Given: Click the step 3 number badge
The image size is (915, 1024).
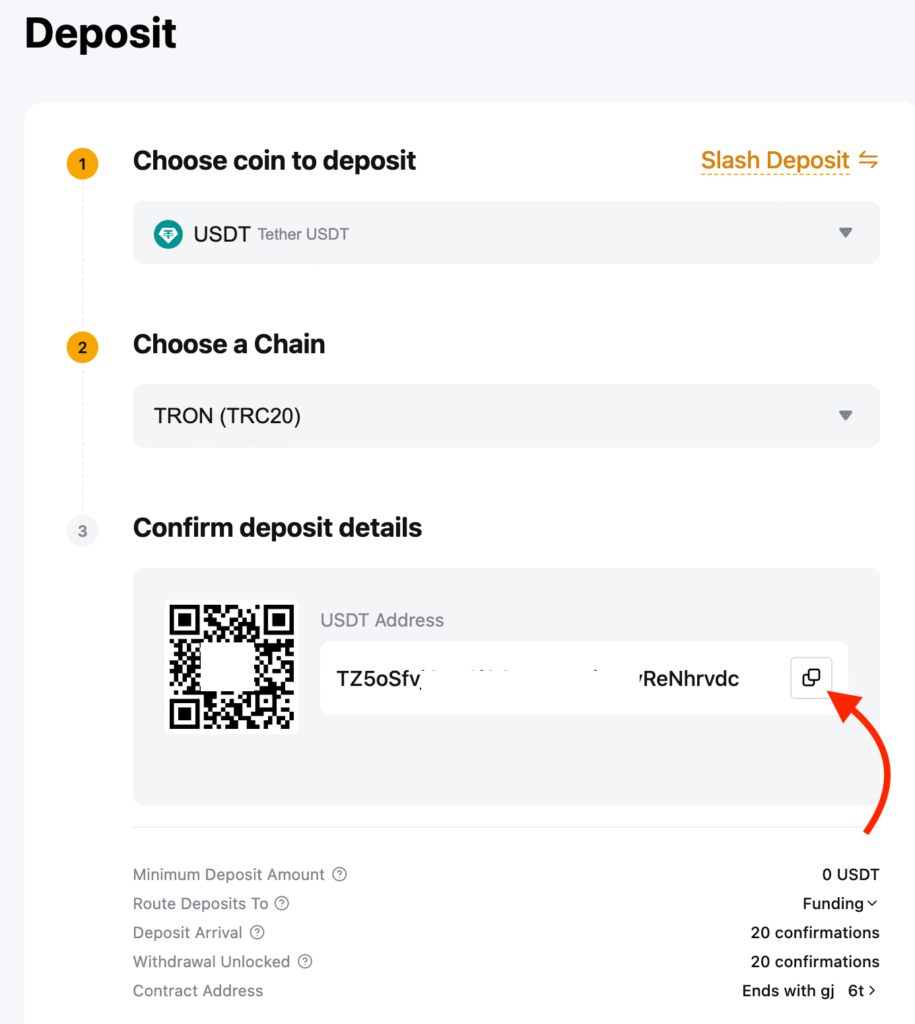Looking at the screenshot, I should click(x=83, y=531).
